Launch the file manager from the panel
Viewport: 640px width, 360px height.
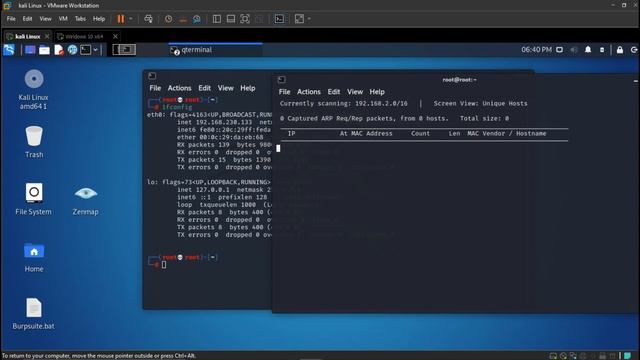point(44,50)
